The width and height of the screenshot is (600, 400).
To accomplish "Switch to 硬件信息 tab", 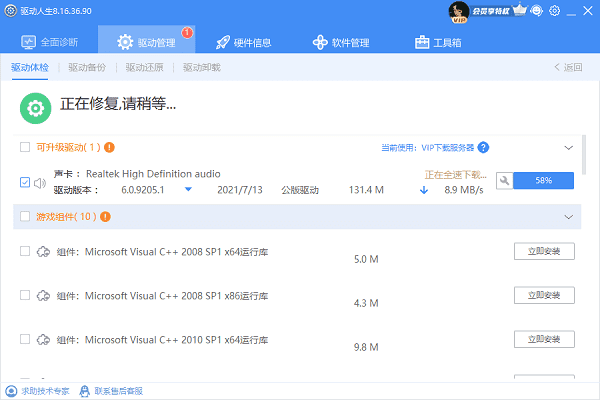I will 244,42.
